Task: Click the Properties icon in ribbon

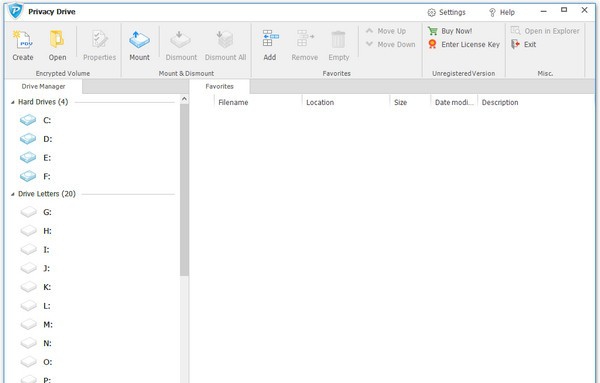Action: 99,46
